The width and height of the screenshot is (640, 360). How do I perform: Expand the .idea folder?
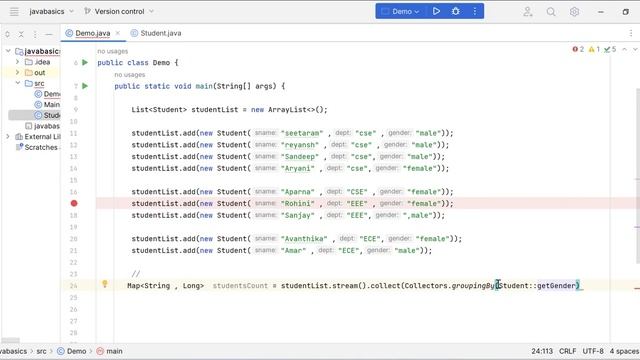[18, 62]
